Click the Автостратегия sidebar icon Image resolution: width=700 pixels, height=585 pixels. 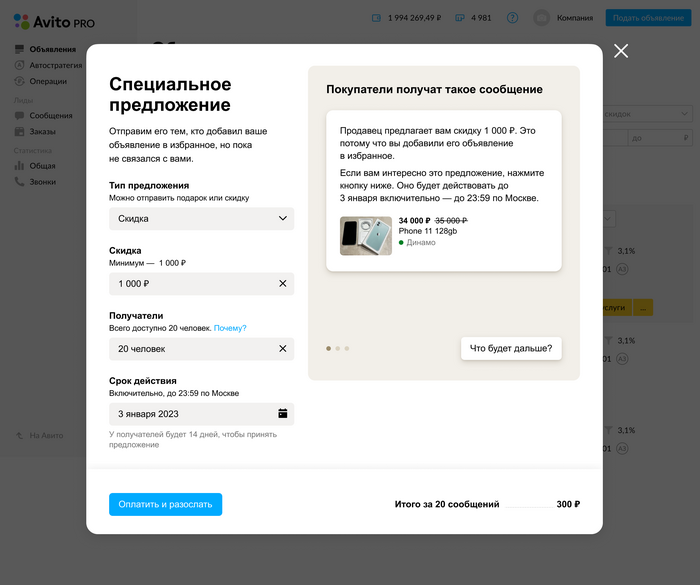click(x=19, y=65)
